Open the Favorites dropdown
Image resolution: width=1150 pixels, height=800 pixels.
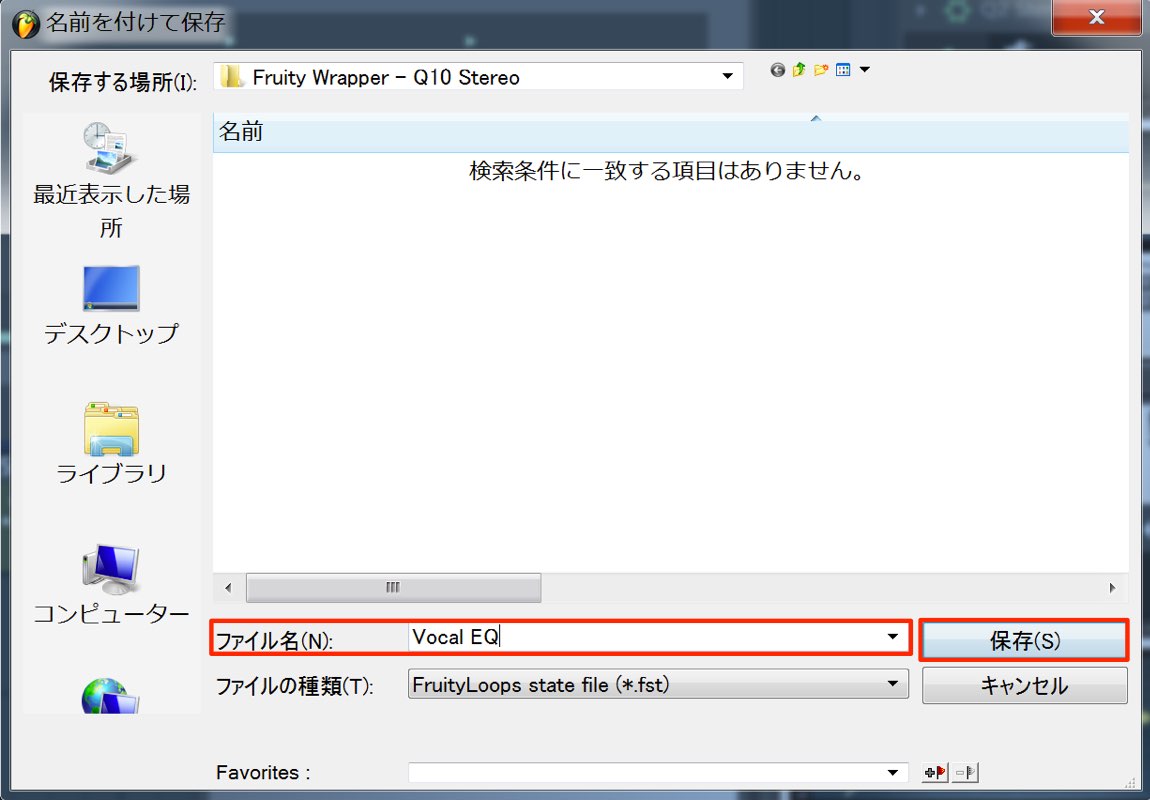(658, 772)
